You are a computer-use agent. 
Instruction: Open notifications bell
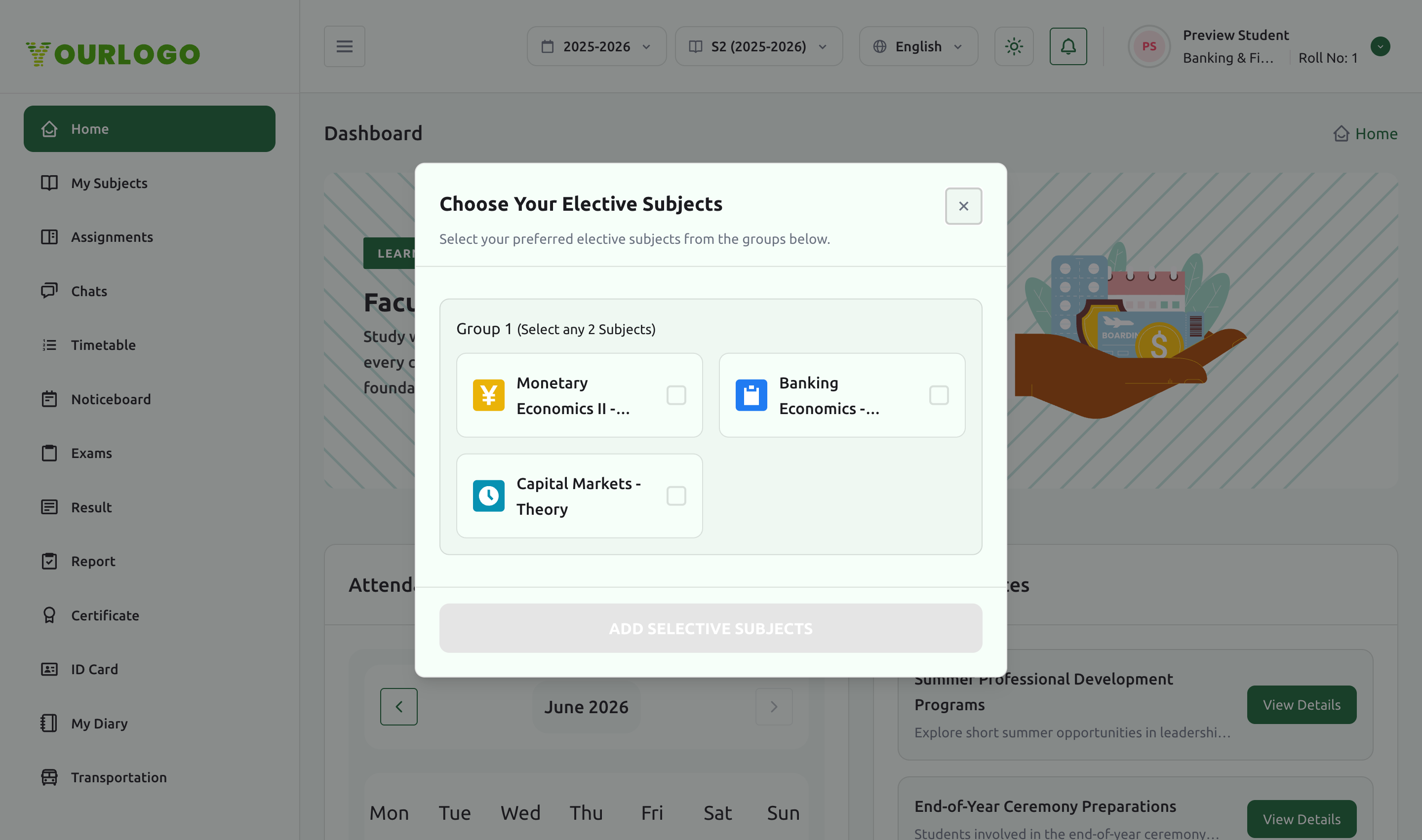point(1068,46)
